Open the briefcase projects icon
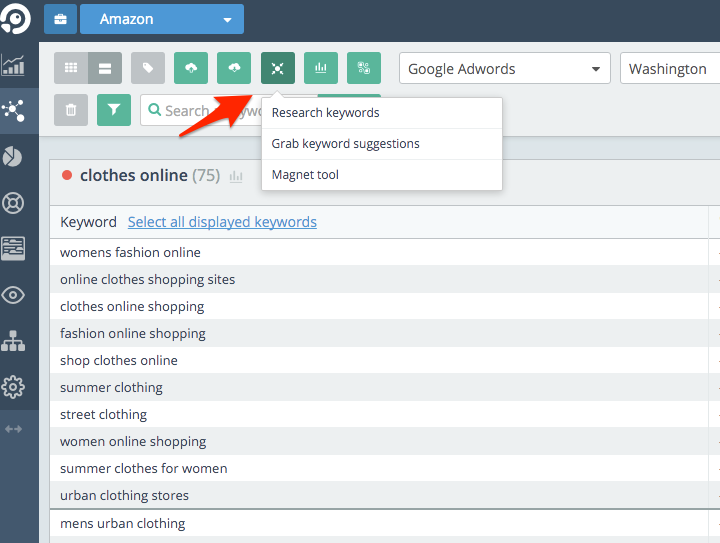The image size is (720, 543). pyautogui.click(x=60, y=19)
